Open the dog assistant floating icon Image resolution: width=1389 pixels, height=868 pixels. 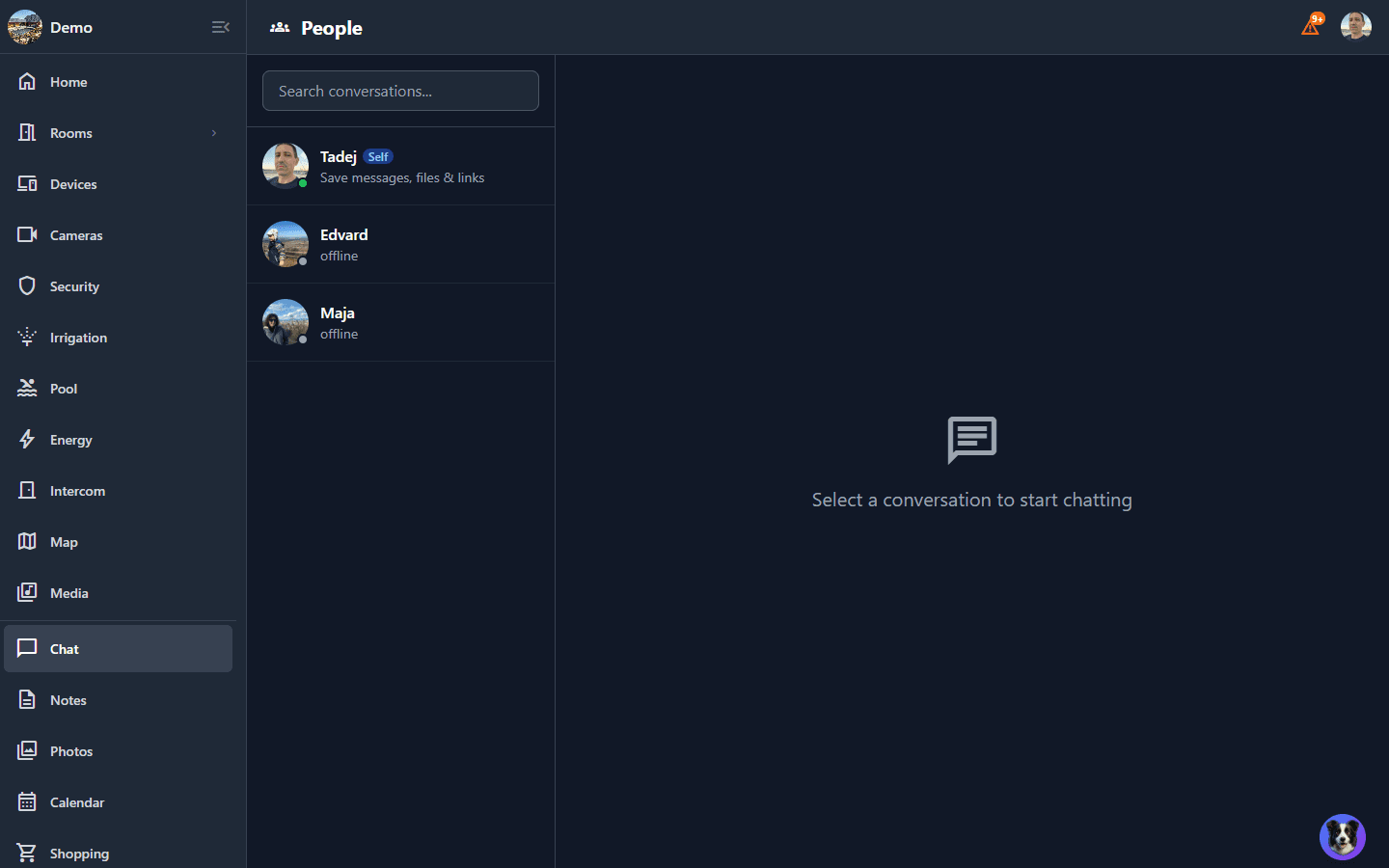[1342, 836]
